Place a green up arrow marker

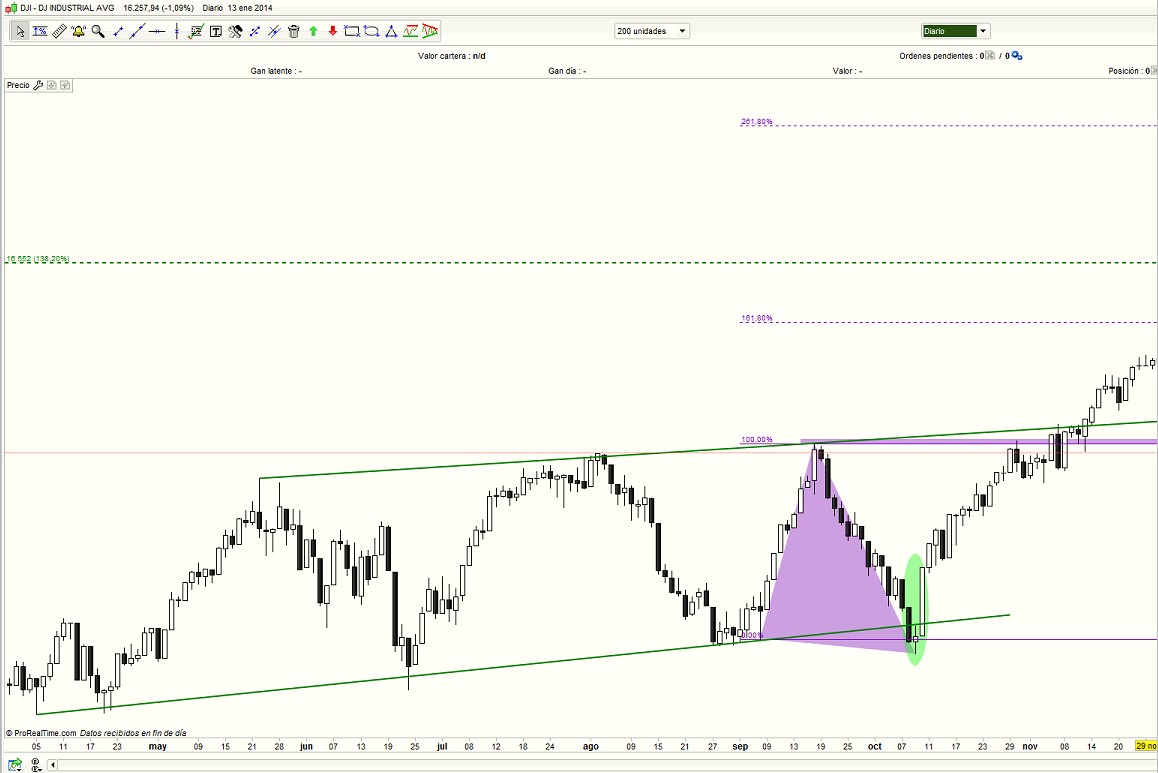[x=313, y=31]
